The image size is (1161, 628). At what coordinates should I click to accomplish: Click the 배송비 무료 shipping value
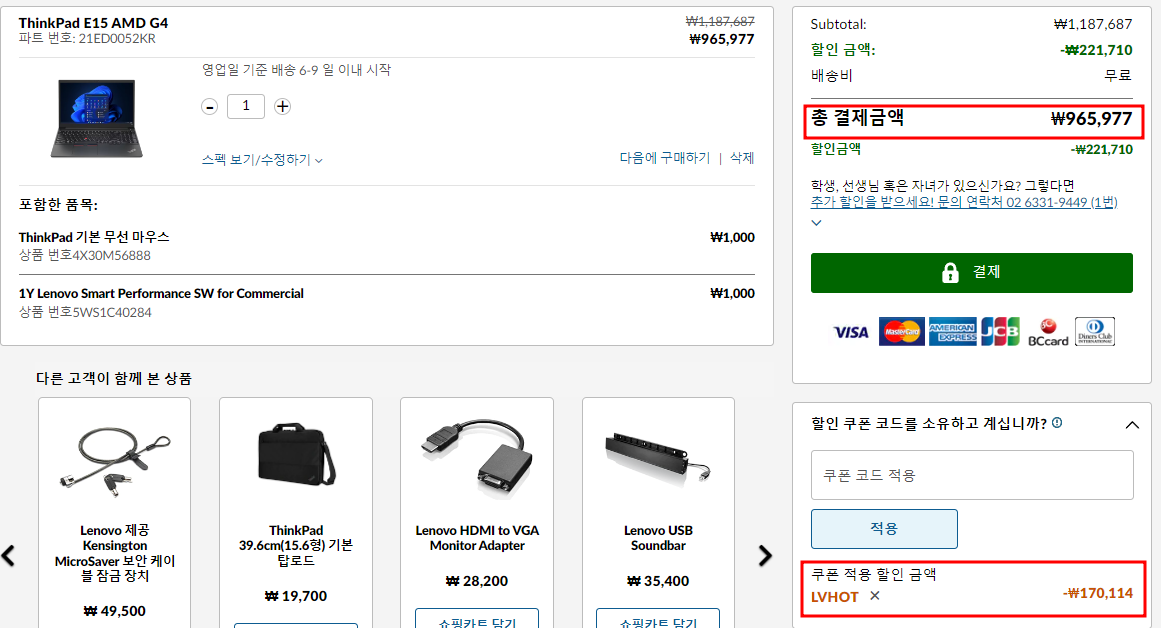tap(1118, 75)
